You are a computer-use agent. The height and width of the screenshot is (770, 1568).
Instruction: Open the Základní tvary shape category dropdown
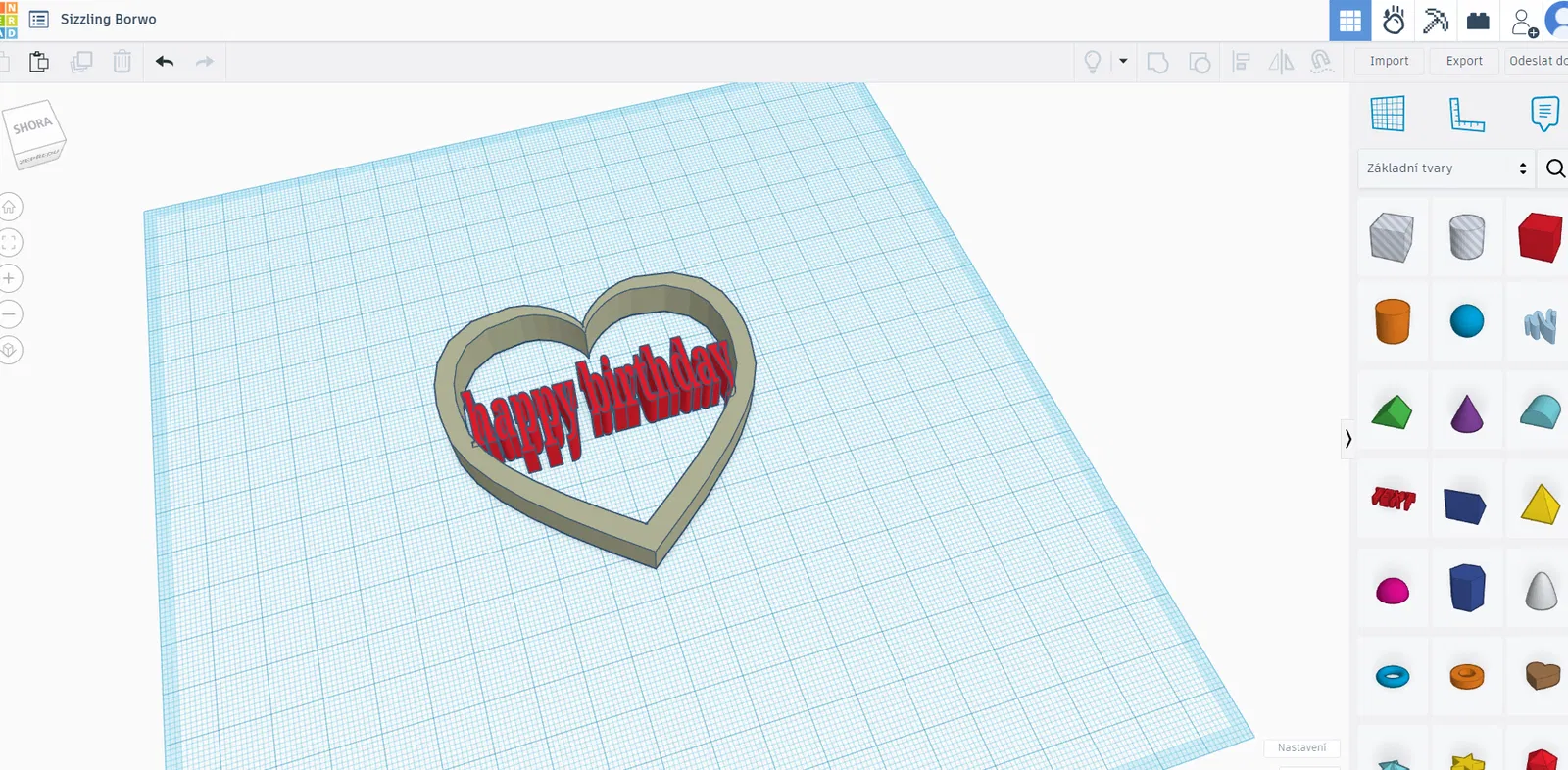pyautogui.click(x=1446, y=168)
